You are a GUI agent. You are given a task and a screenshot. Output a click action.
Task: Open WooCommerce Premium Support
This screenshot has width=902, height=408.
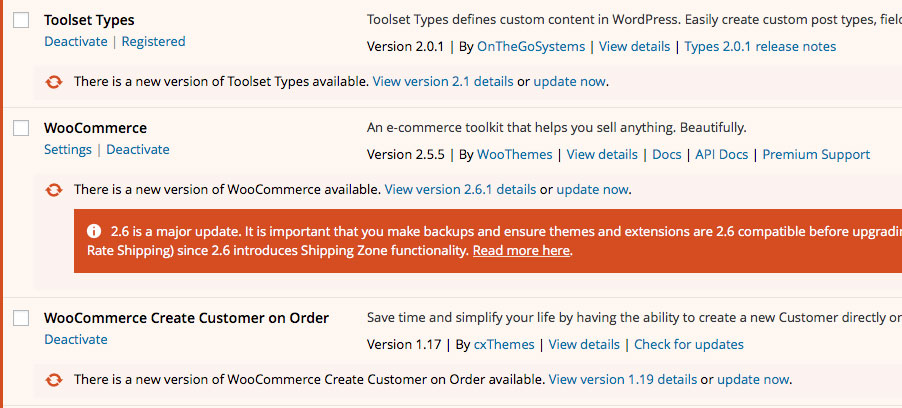coord(816,155)
